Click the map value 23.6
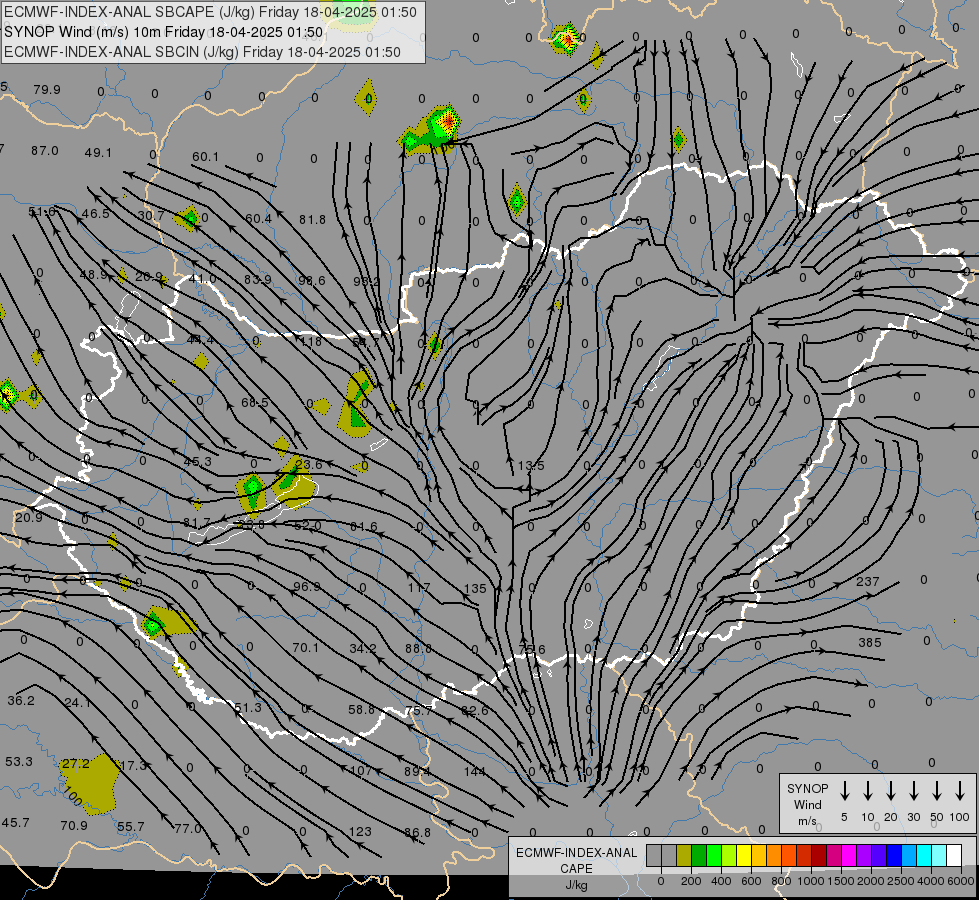Image resolution: width=979 pixels, height=900 pixels. click(308, 465)
